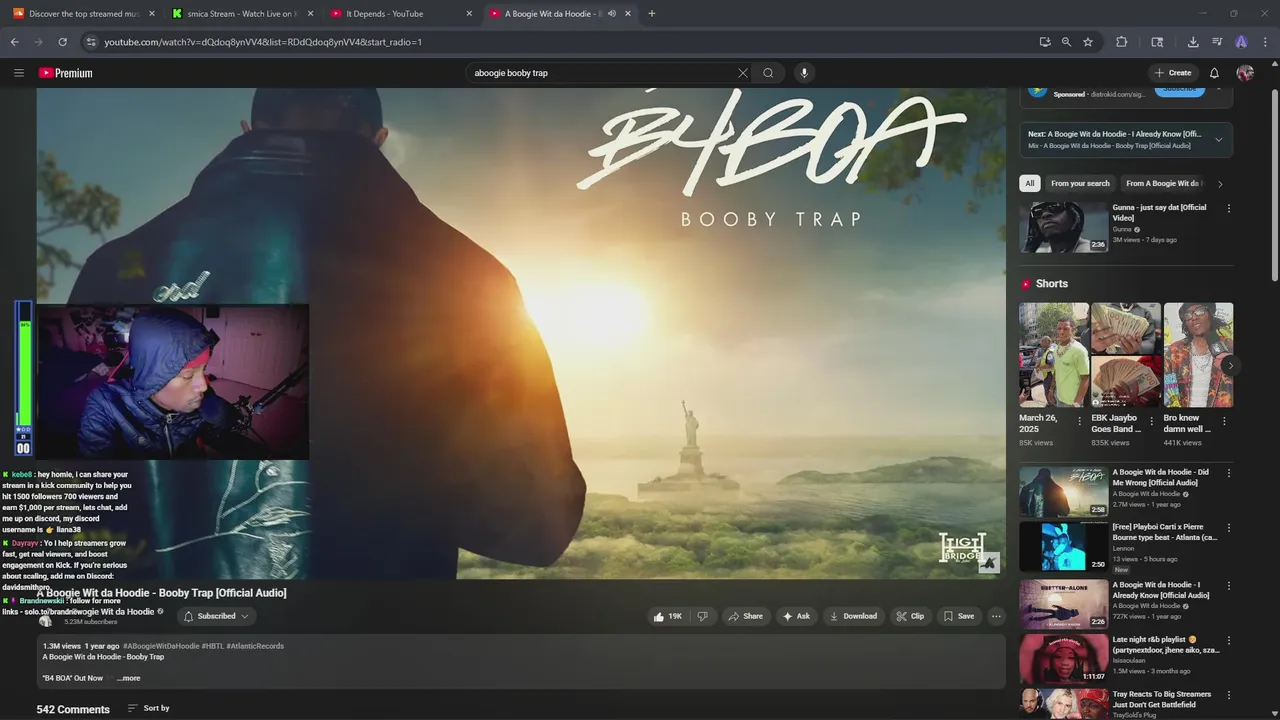Image resolution: width=1280 pixels, height=720 pixels.
Task: Click the Ask button
Action: [x=797, y=616]
